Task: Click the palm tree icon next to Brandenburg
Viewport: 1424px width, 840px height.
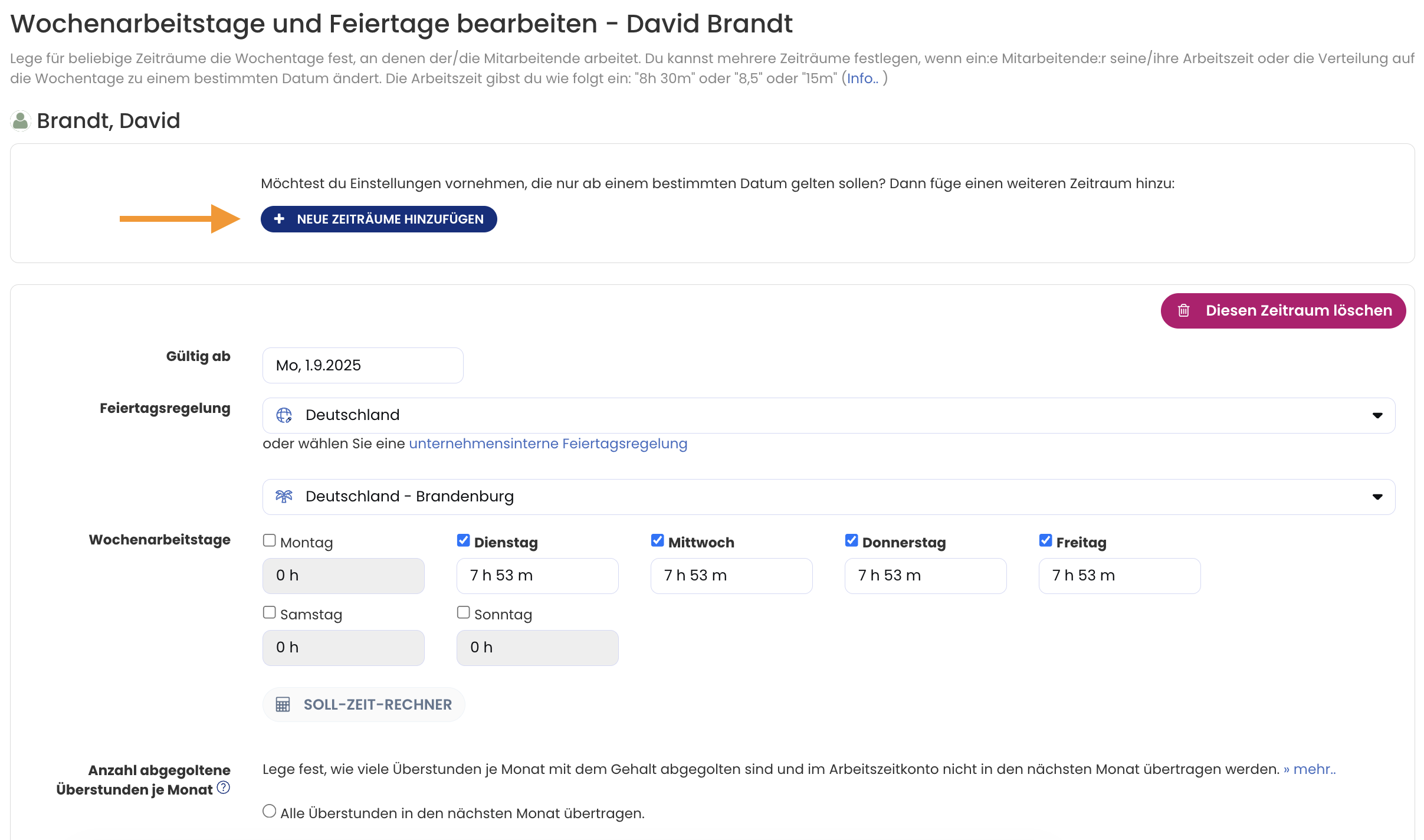Action: [x=284, y=497]
